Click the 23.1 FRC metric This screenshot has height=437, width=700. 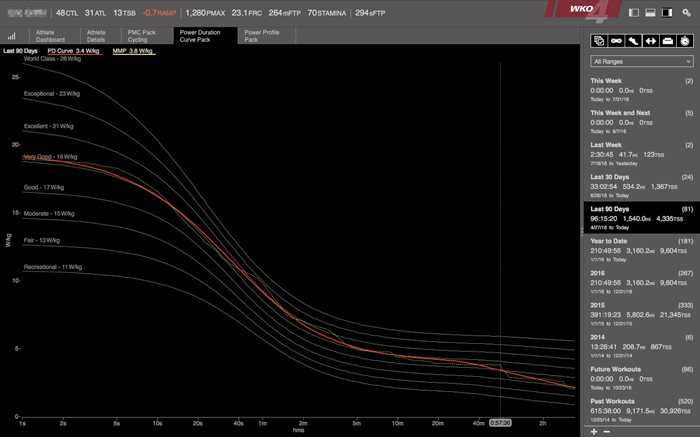(x=247, y=13)
